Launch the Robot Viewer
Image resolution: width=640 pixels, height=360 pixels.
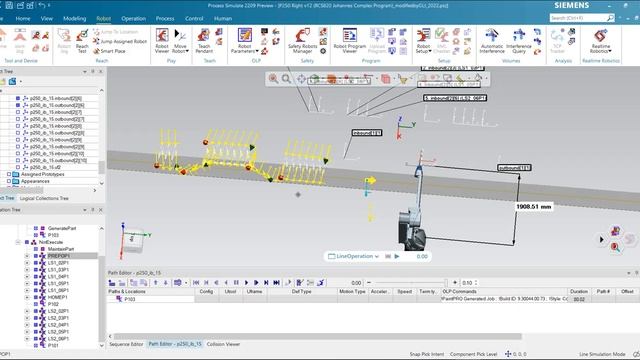coord(162,41)
